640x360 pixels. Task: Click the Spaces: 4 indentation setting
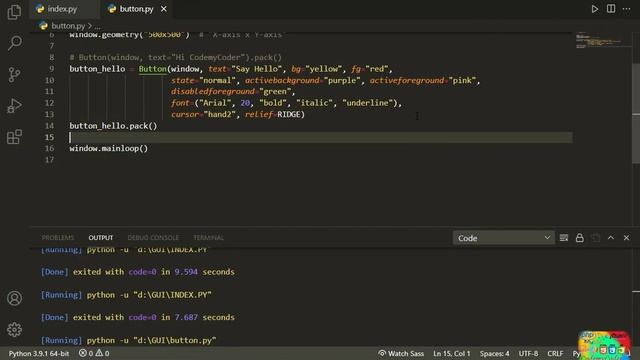[494, 353]
